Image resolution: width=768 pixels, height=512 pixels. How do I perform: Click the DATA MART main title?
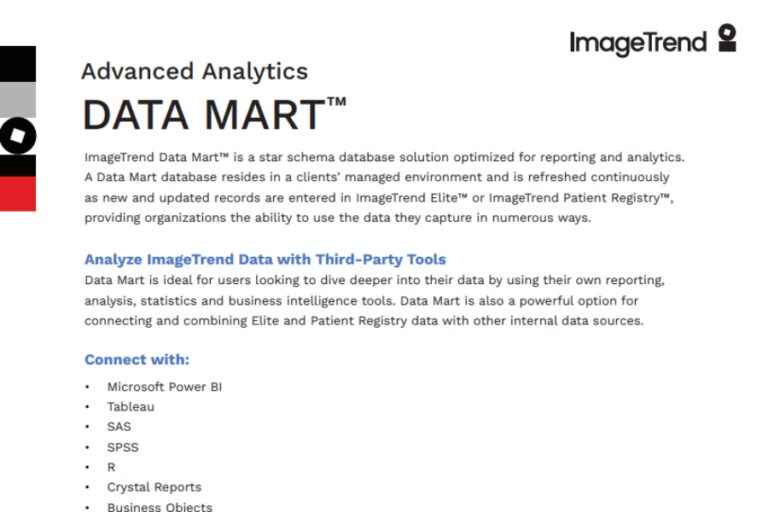tap(203, 116)
